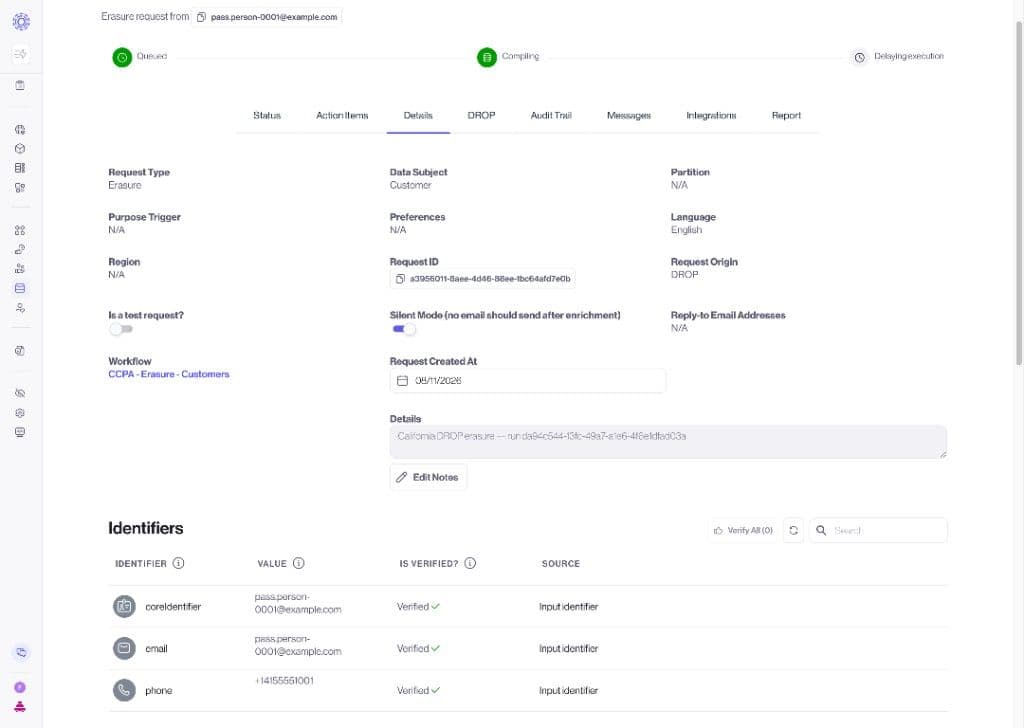Click the Compiling step green icon
Screen dimensions: 1024x728
click(x=487, y=57)
